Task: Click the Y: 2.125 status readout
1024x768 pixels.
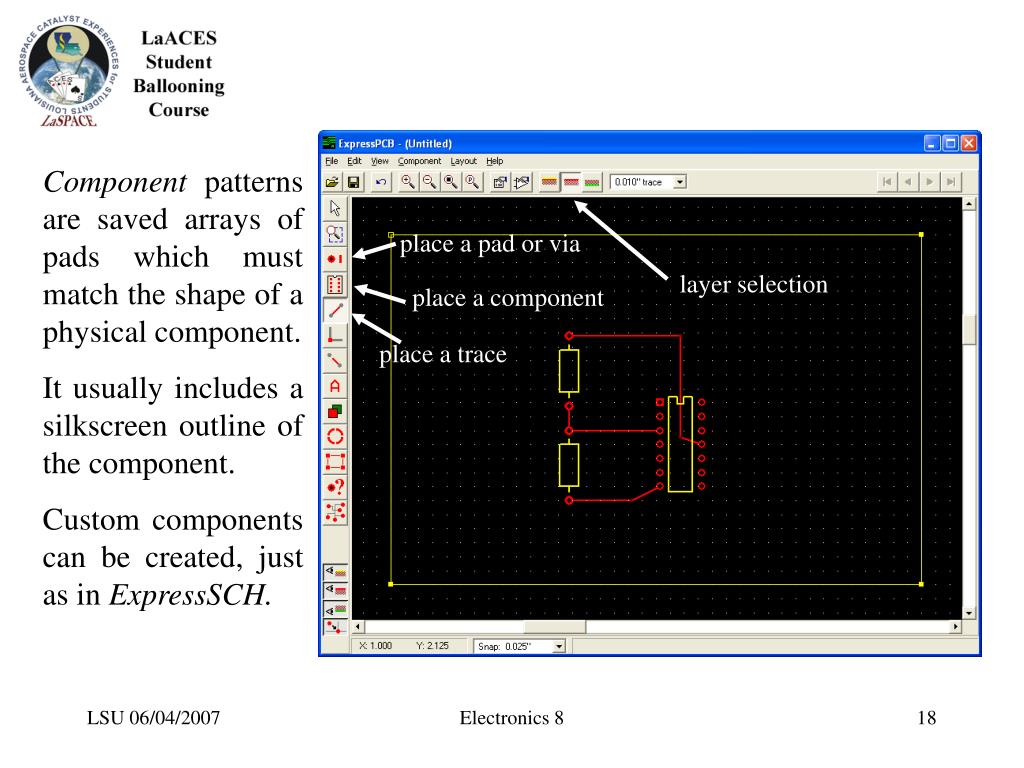Action: (x=432, y=646)
